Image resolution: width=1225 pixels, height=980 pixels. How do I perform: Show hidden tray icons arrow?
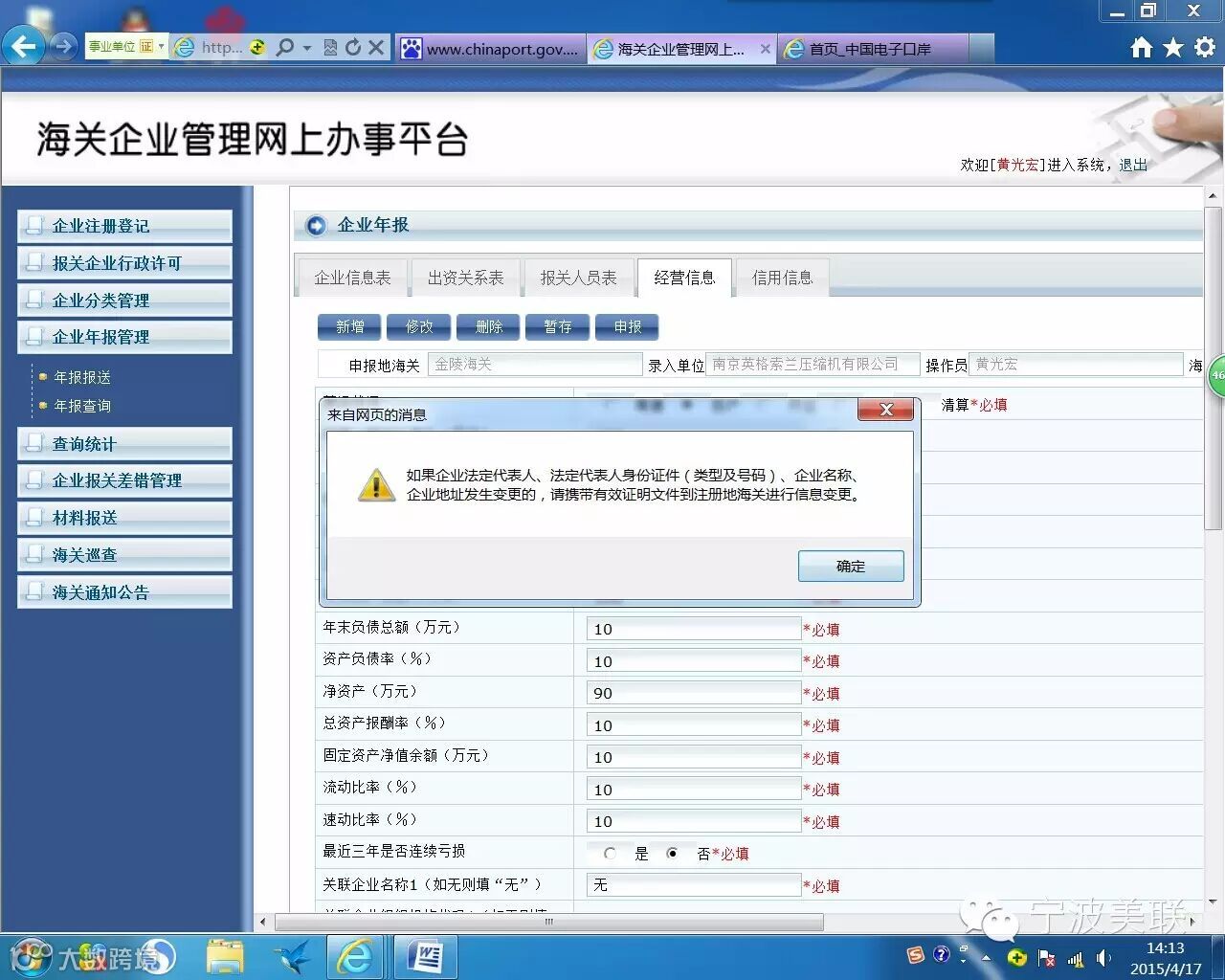(987, 957)
